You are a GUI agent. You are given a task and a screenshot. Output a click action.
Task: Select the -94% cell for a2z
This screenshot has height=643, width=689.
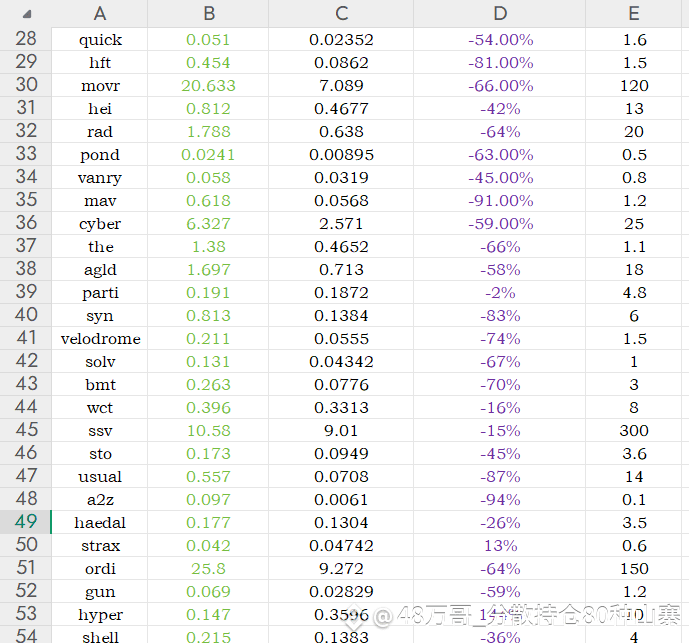click(500, 499)
